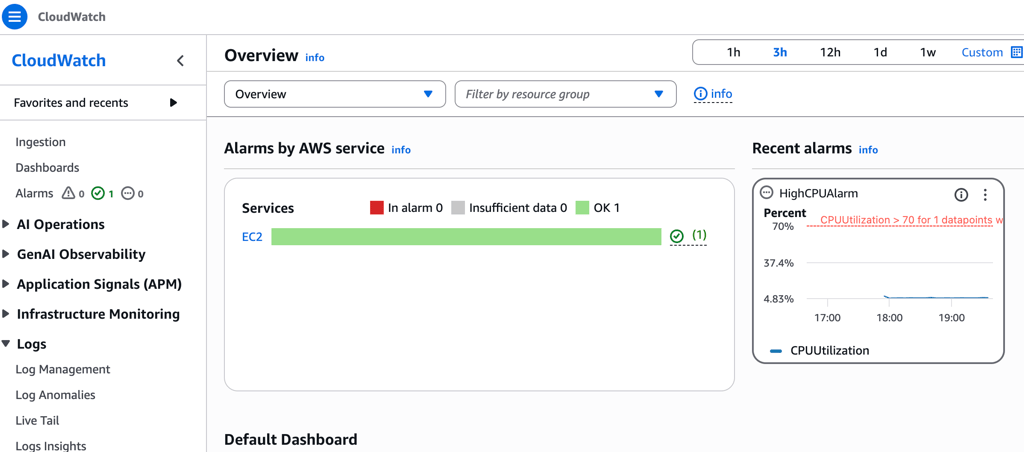Click the green EC2 alarm status bar

[466, 237]
